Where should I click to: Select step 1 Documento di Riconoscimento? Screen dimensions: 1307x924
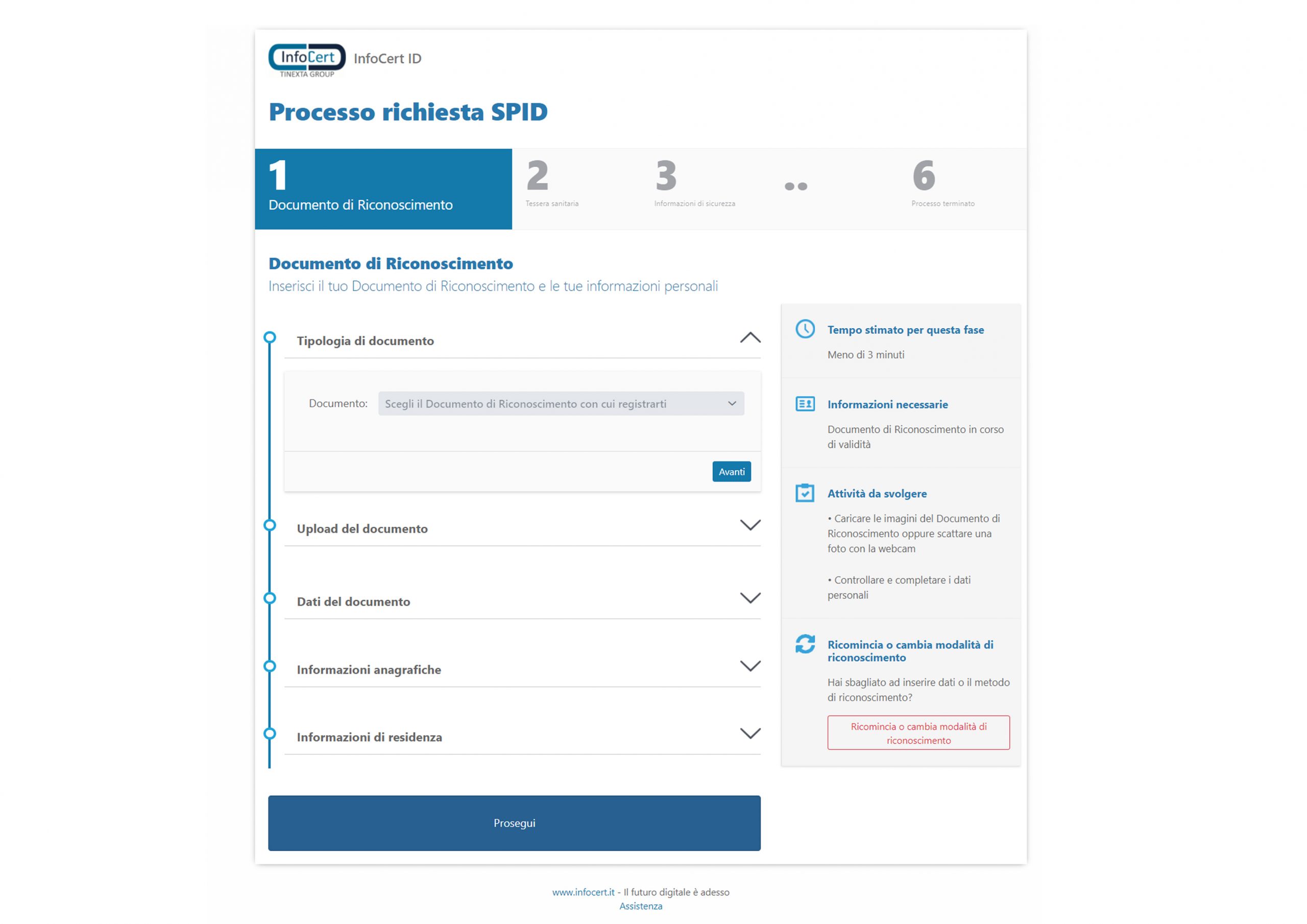coord(383,189)
